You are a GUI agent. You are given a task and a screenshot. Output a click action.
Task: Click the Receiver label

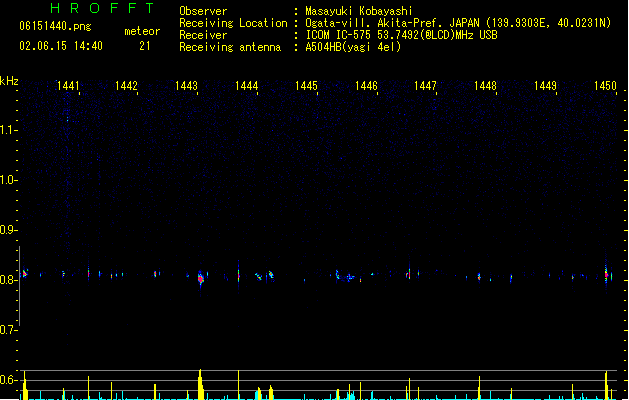(x=203, y=35)
